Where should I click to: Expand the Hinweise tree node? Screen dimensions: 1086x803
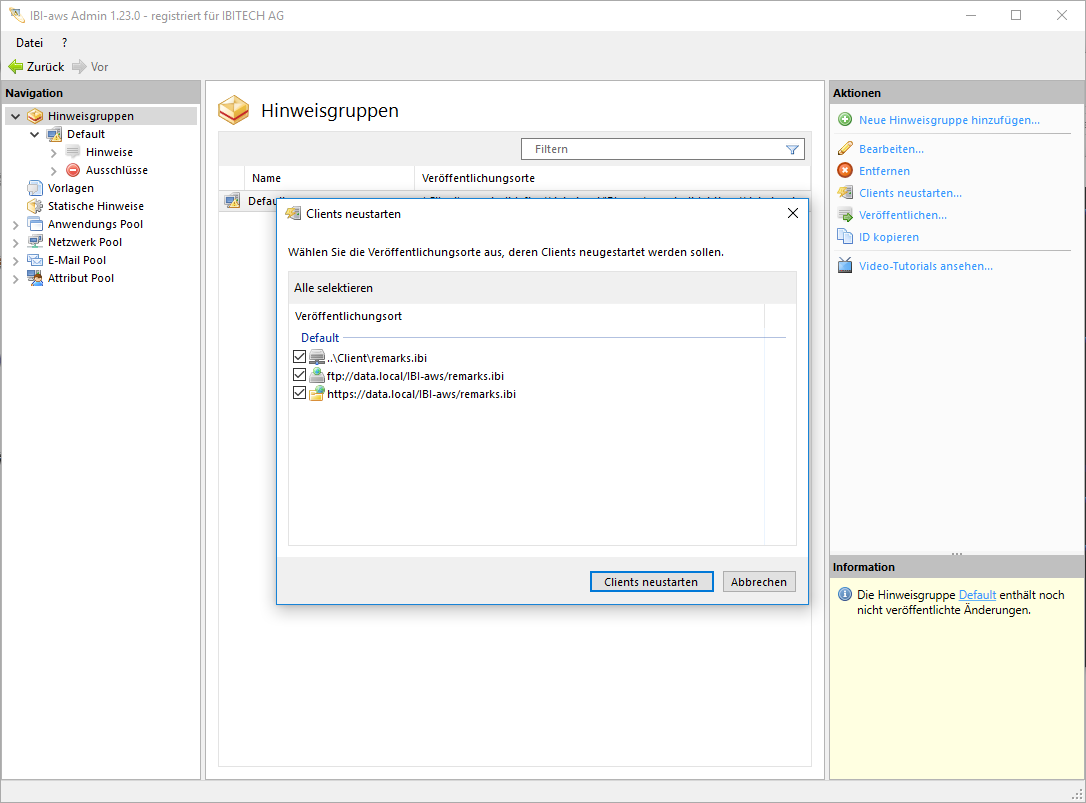[54, 153]
